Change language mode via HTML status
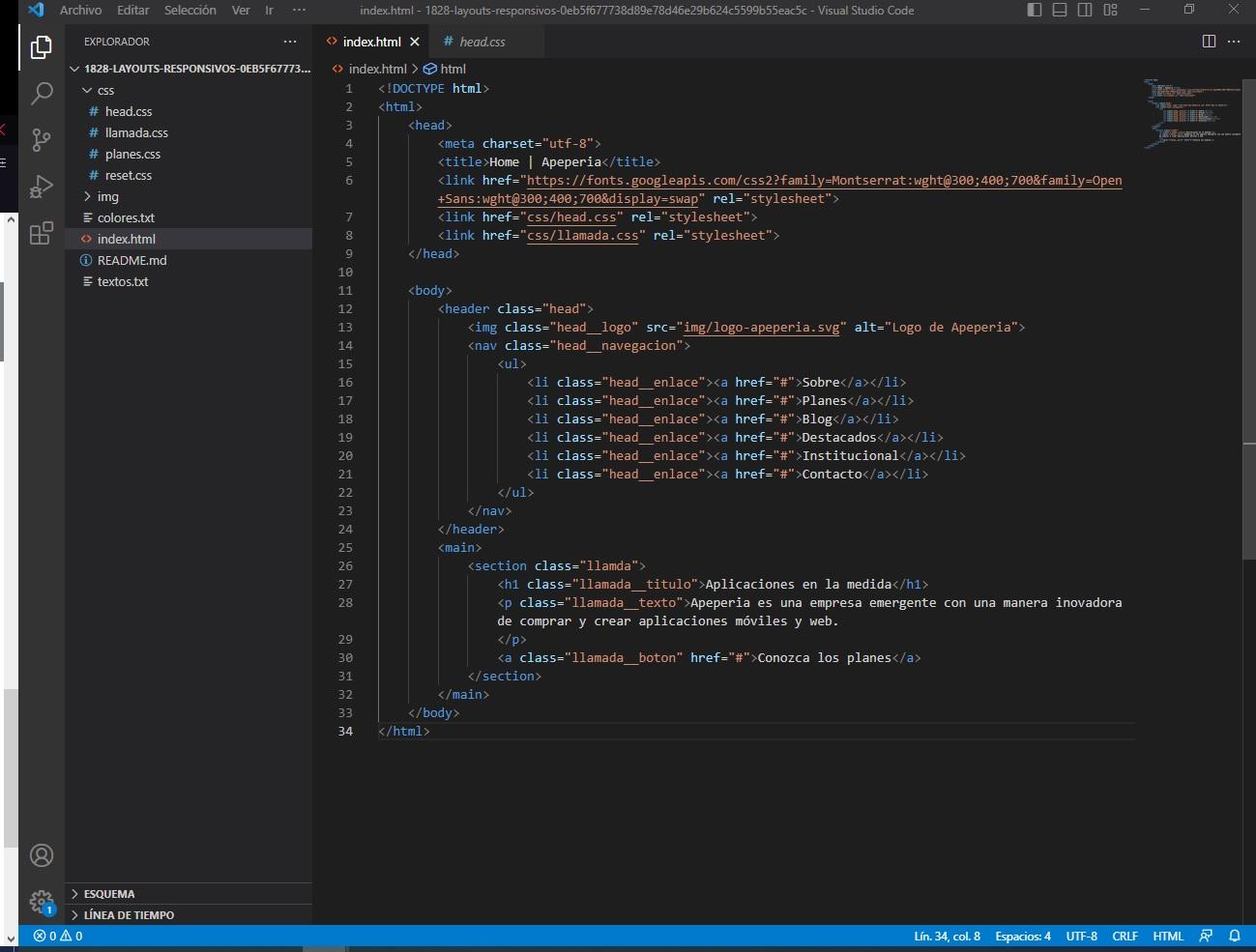 click(x=1168, y=936)
